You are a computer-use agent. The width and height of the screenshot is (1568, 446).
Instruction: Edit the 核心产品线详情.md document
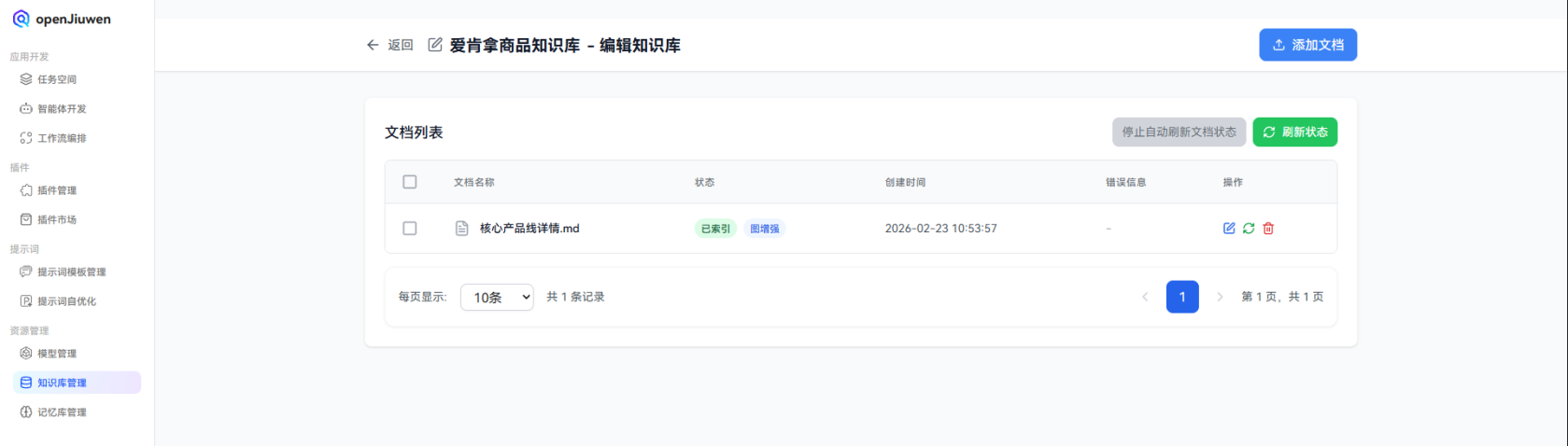tap(1229, 228)
